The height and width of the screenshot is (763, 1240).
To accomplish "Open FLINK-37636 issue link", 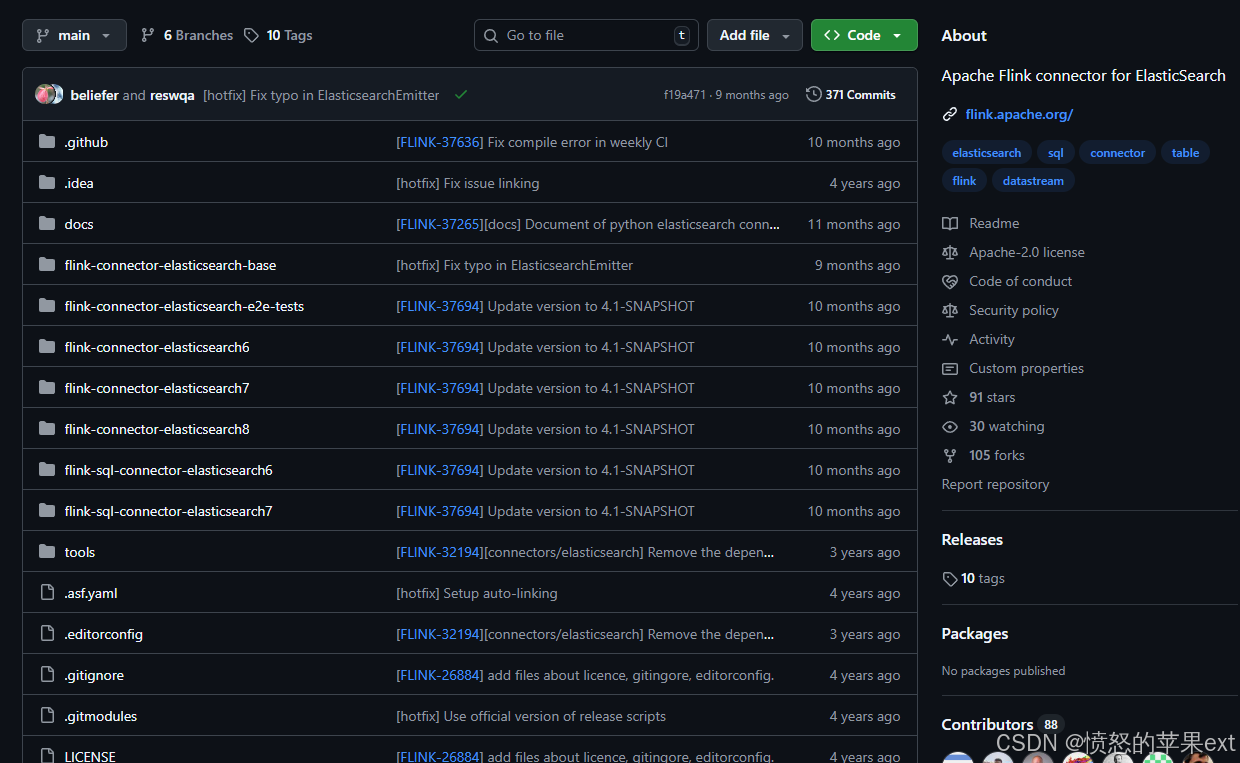I will pyautogui.click(x=440, y=142).
